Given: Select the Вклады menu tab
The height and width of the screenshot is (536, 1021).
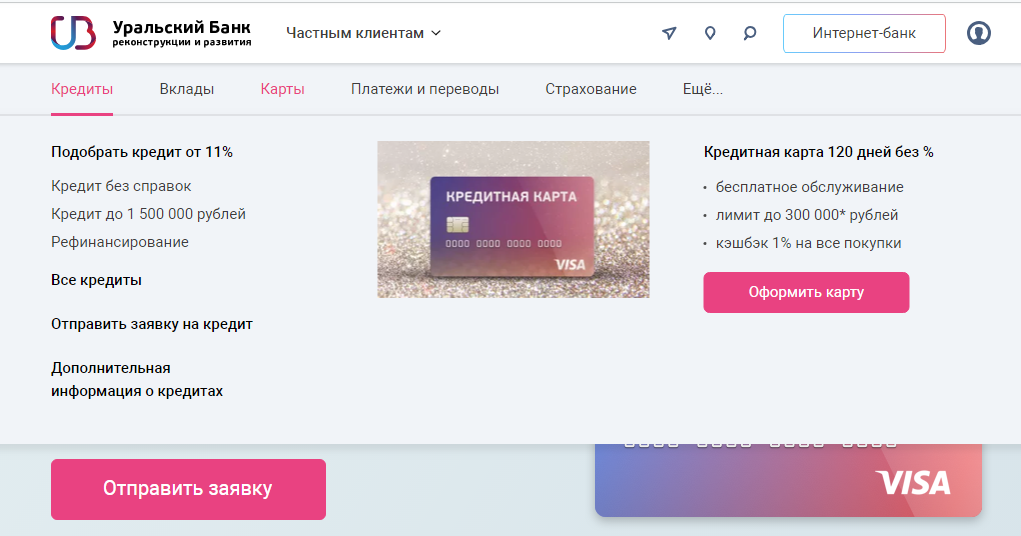Looking at the screenshot, I should coord(187,89).
